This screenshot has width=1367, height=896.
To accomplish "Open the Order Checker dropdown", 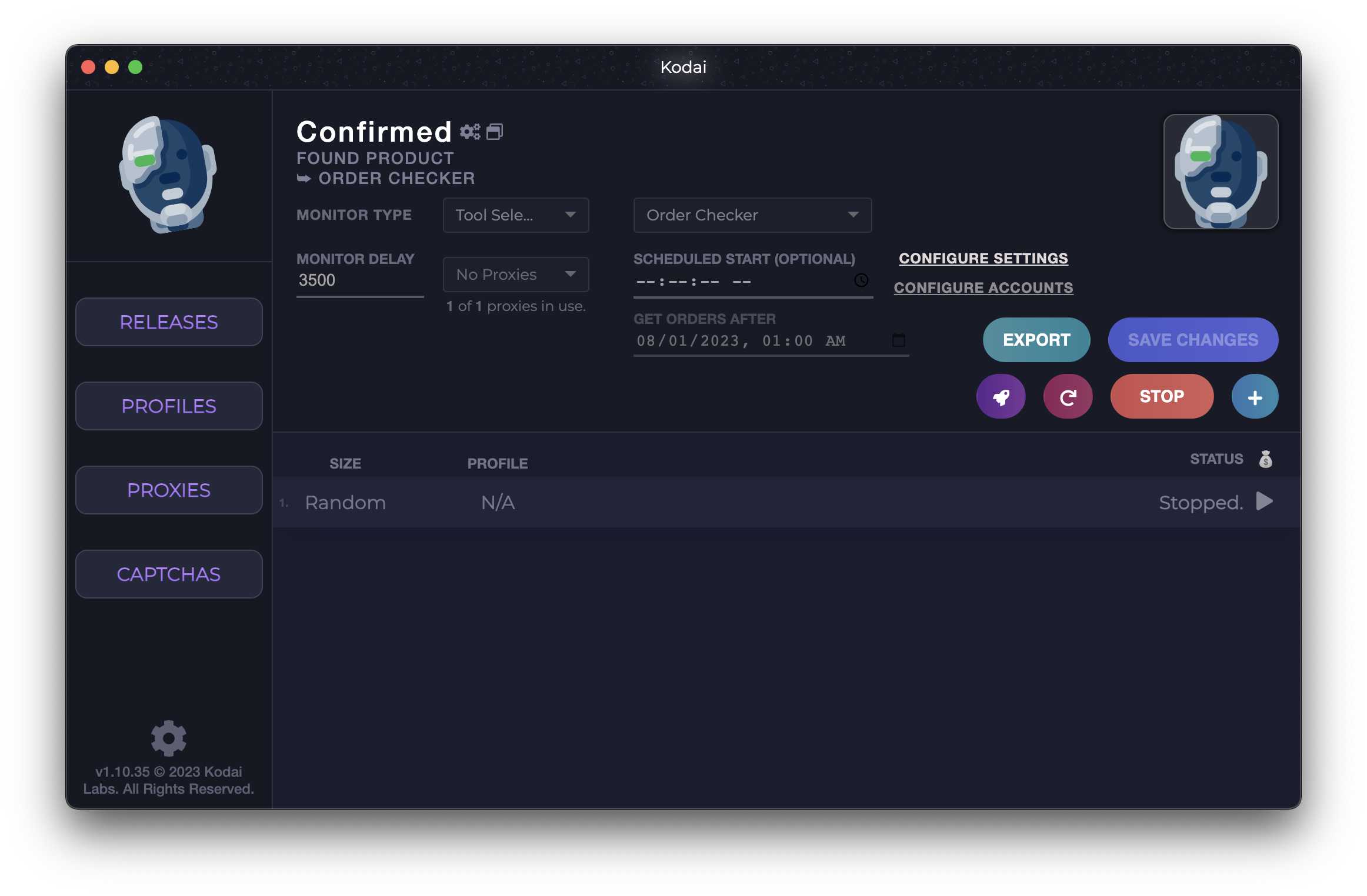I will click(752, 215).
